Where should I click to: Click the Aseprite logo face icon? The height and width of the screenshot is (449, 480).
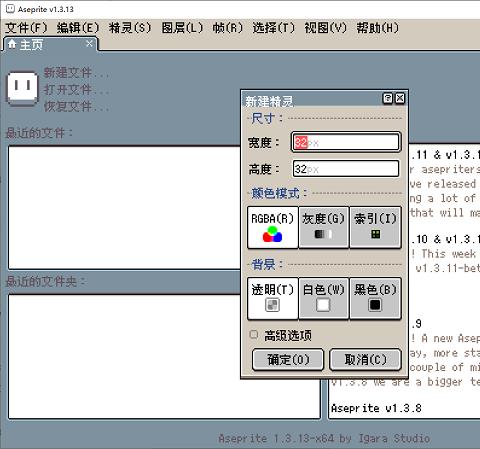tap(22, 89)
